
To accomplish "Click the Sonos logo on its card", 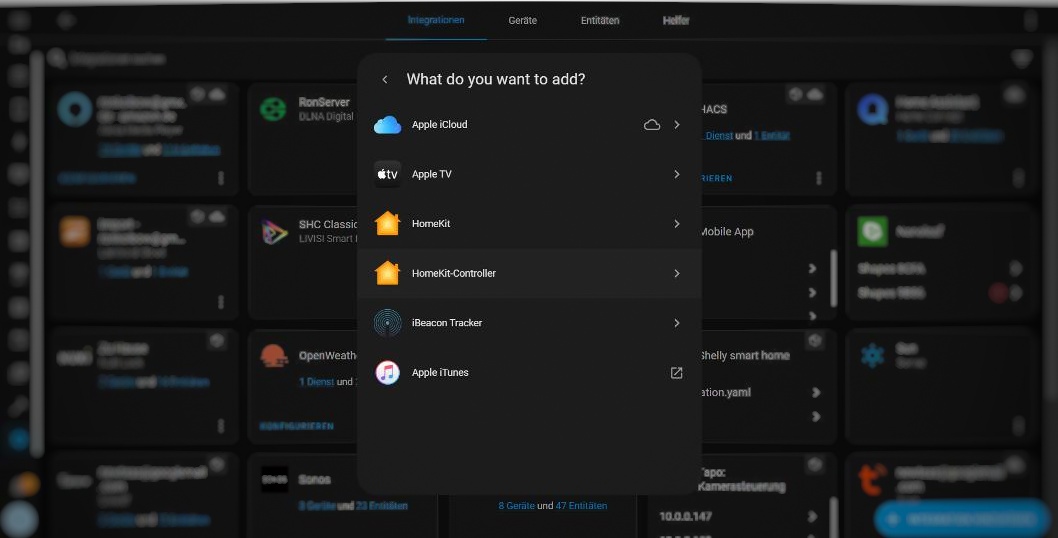I will pos(275,479).
